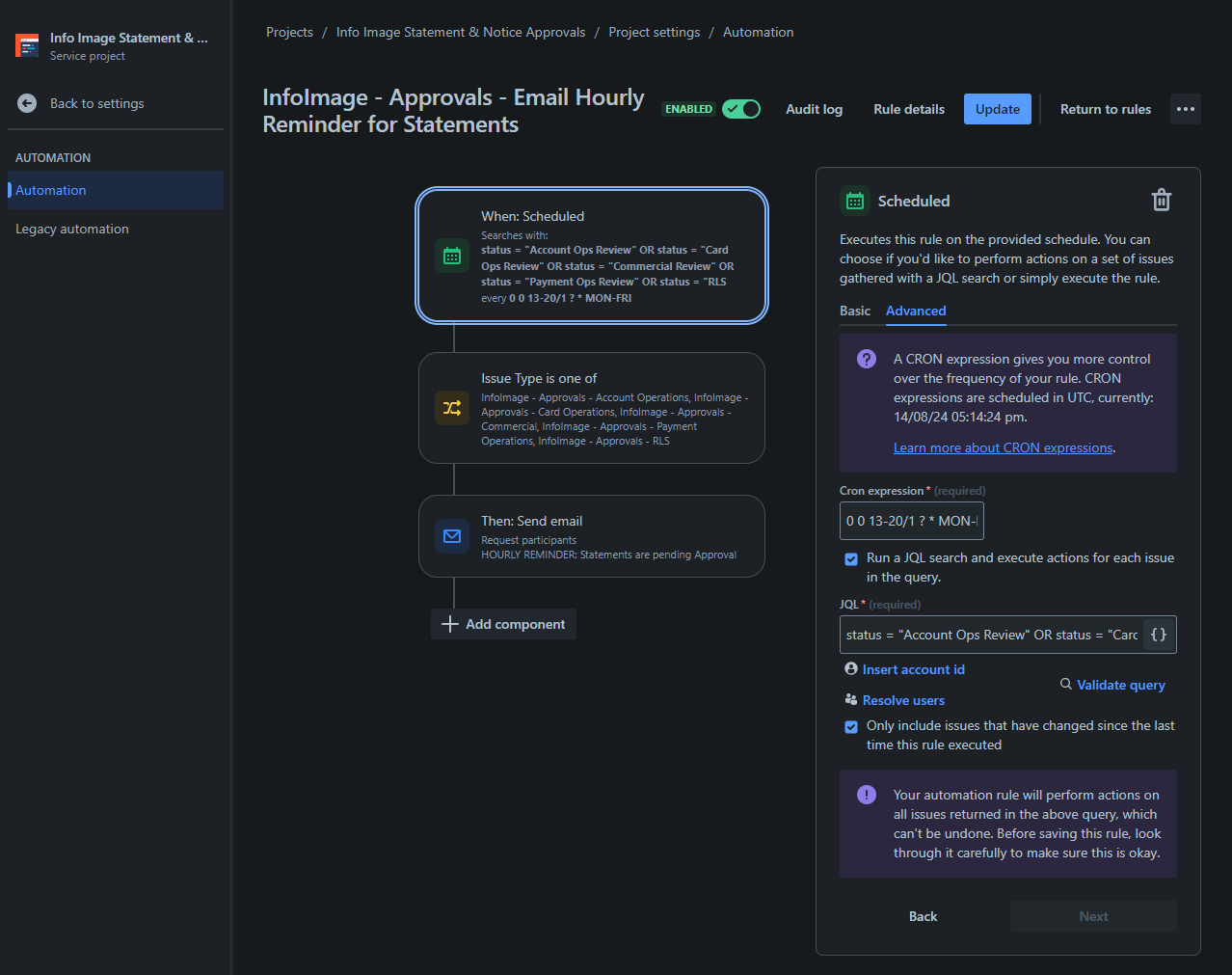Screen dimensions: 1232x975
Task: Click the envelope icon in the Send email action
Action: point(452,536)
